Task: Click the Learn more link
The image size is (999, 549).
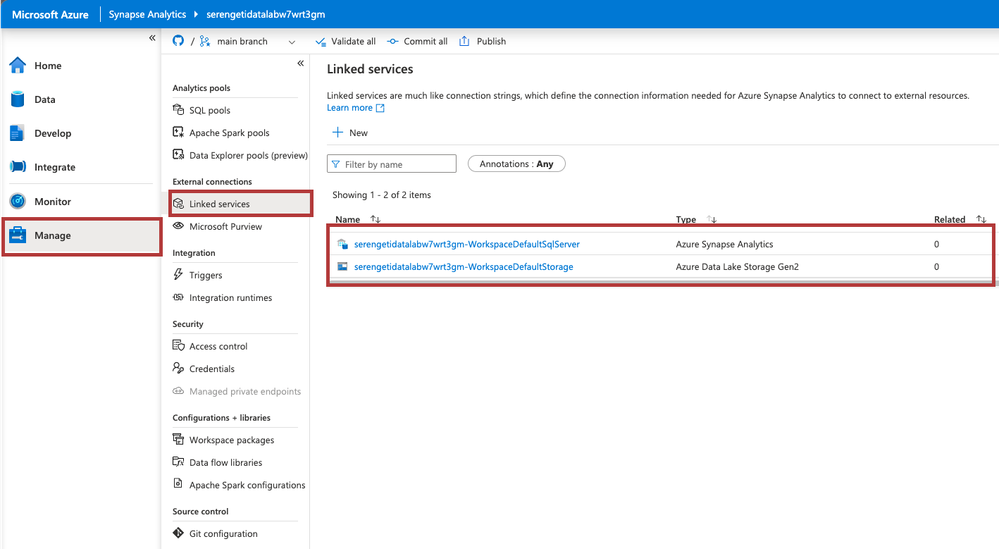Action: coord(356,108)
